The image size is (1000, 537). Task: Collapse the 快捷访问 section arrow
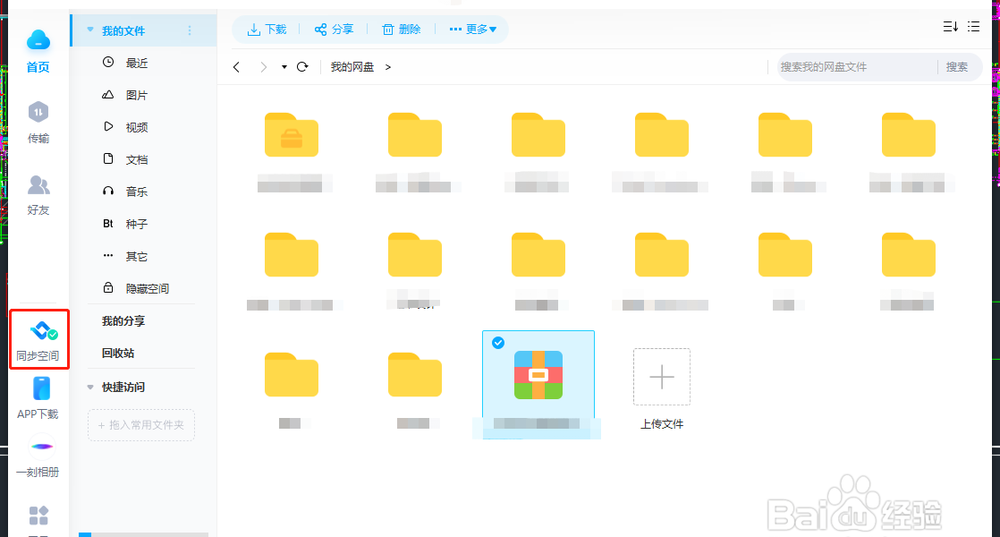90,387
